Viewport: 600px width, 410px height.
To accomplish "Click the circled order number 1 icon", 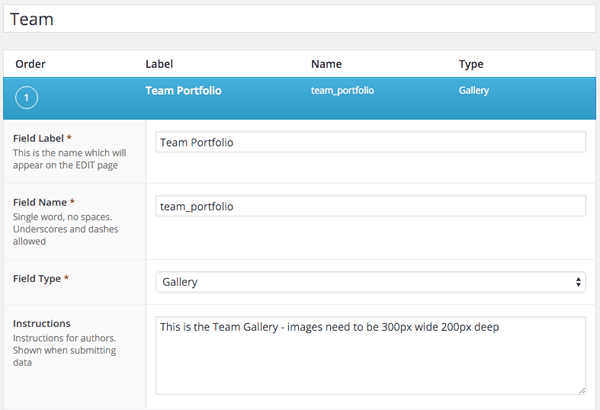I will click(26, 98).
